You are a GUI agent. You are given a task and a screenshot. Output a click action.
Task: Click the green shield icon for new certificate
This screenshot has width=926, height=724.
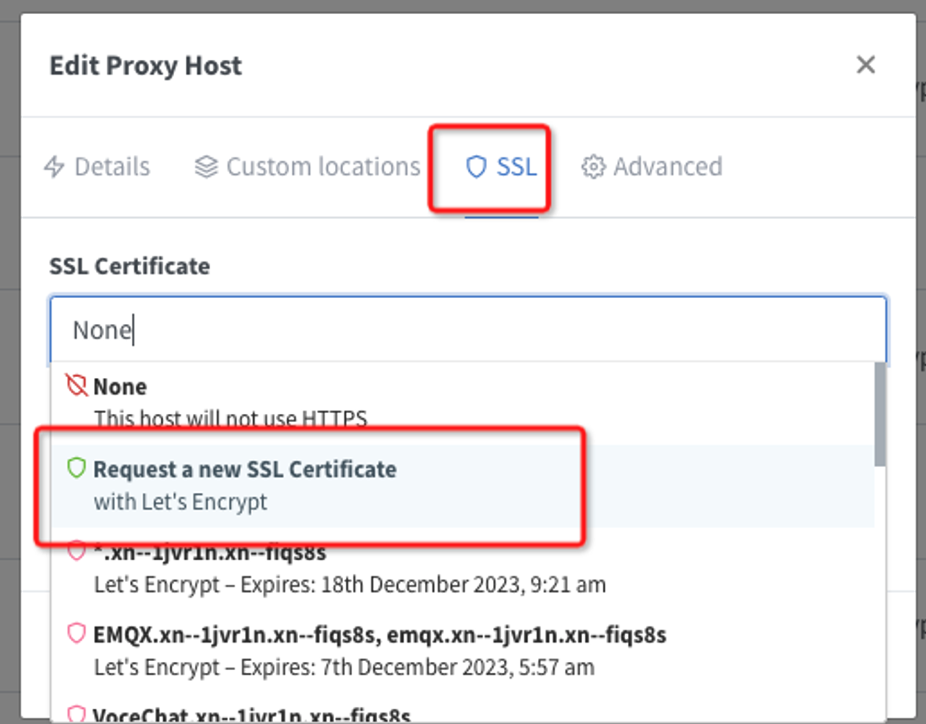point(76,469)
